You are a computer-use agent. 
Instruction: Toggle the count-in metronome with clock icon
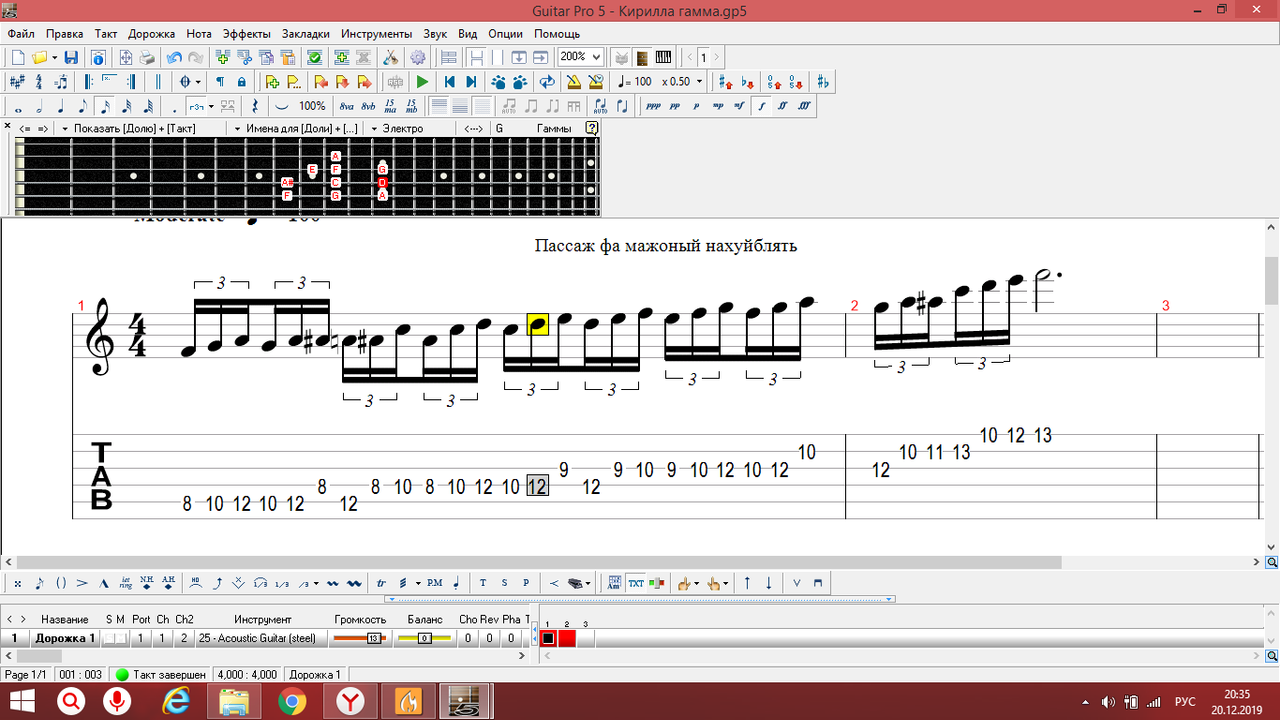pos(596,81)
